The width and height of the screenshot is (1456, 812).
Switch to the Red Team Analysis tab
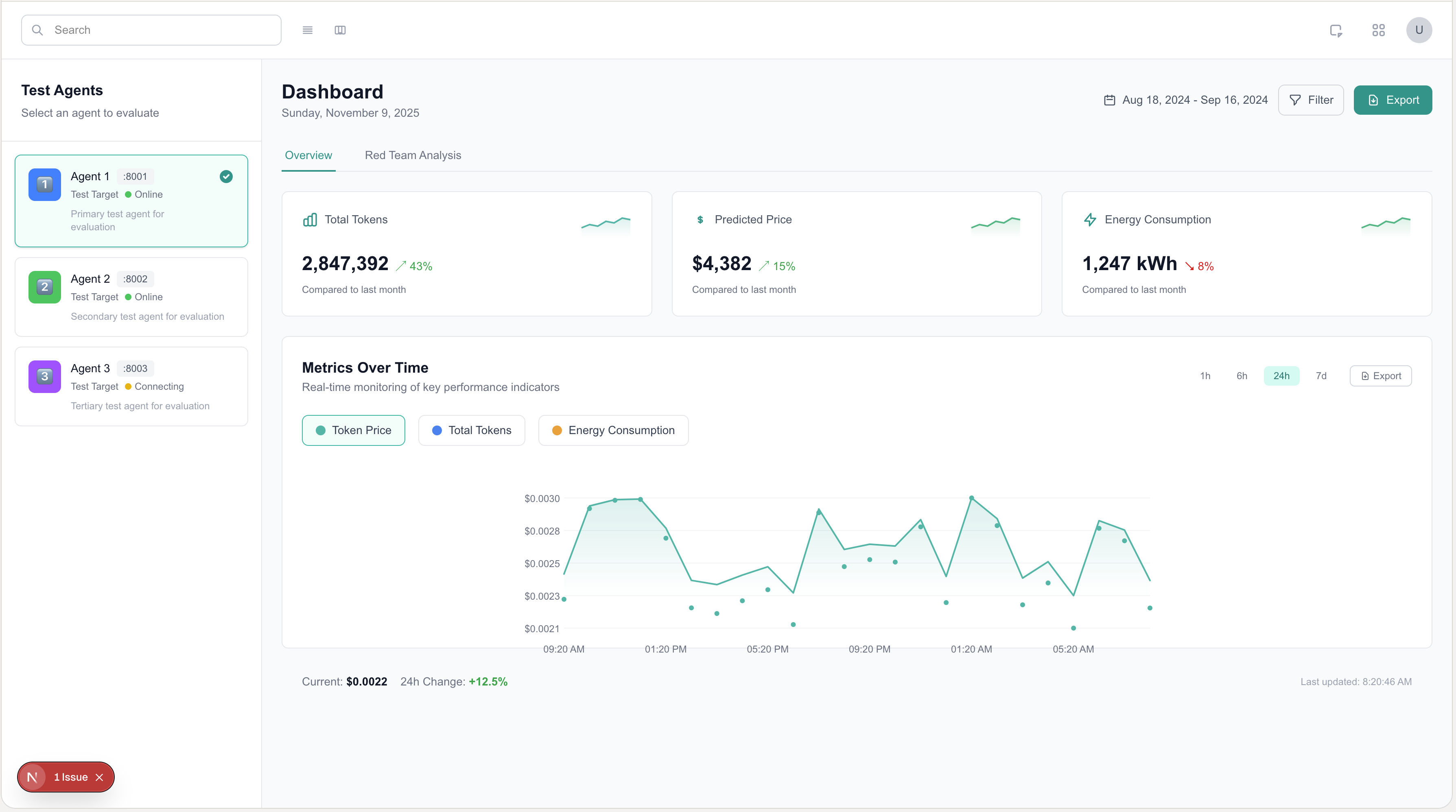413,155
